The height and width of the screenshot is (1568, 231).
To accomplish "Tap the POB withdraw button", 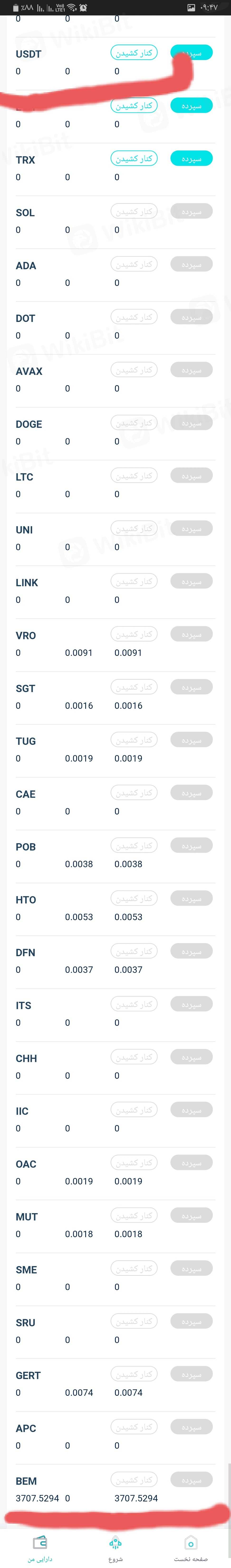I will pos(134,845).
